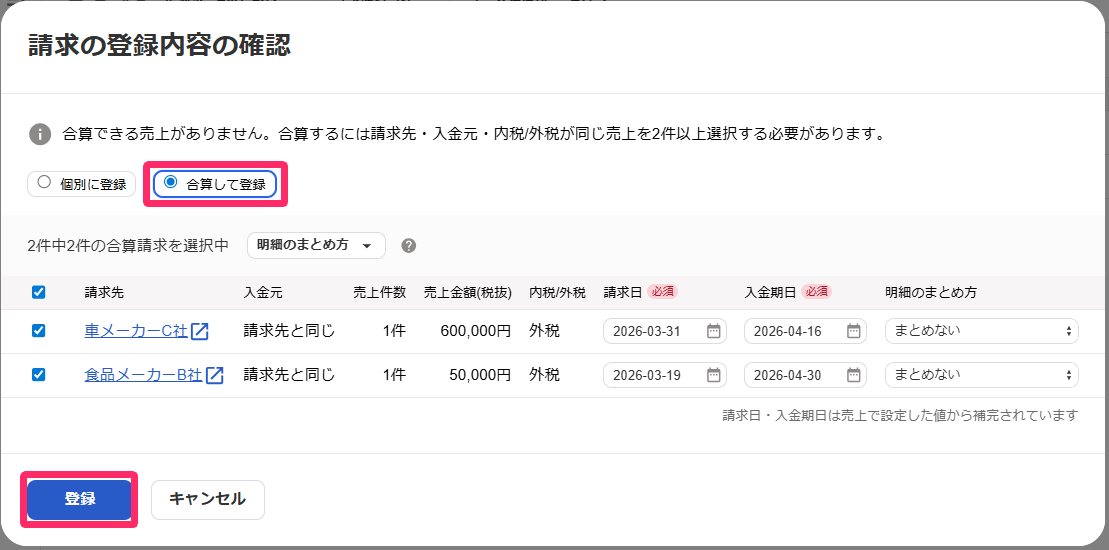1109x550 pixels.
Task: Open the 明細のまとめ方 bulk dropdown button
Action: click(x=316, y=245)
